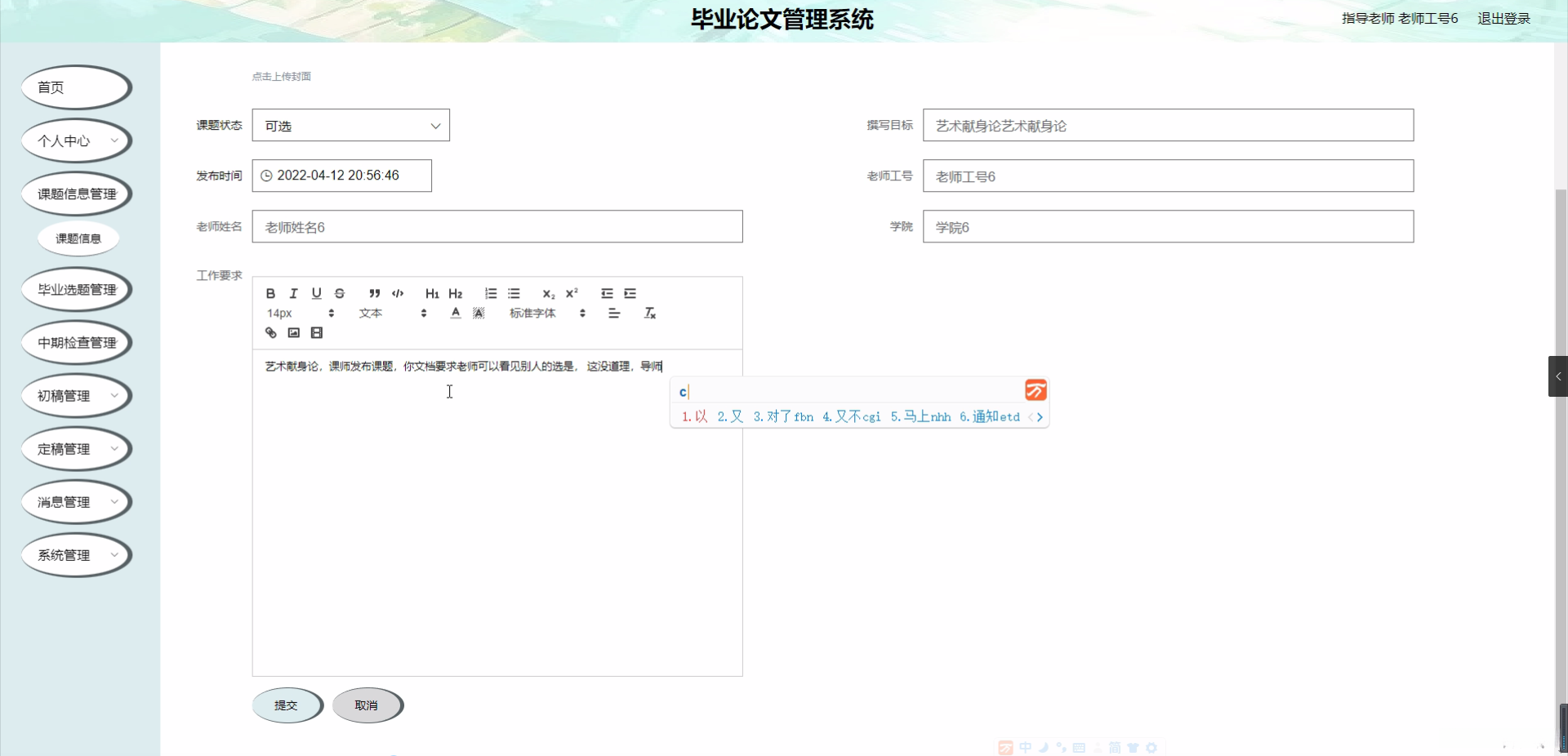Image resolution: width=1568 pixels, height=756 pixels.
Task: Expand the 消息管理 sidebar menu
Action: pyautogui.click(x=77, y=502)
